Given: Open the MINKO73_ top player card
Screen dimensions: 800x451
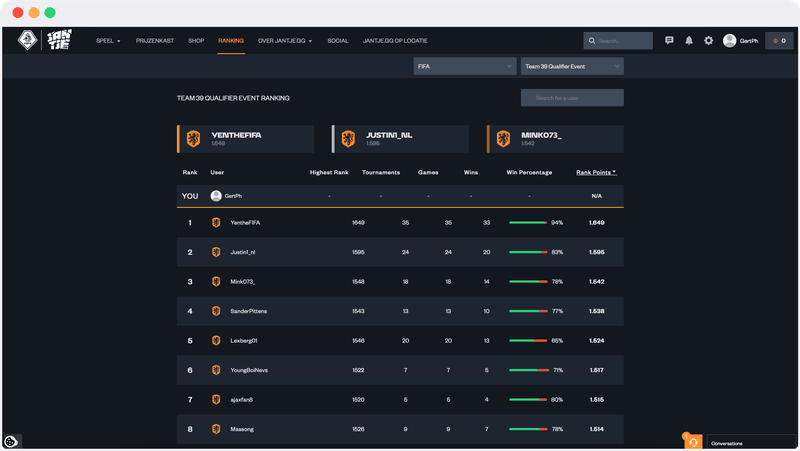Looking at the screenshot, I should pos(555,139).
